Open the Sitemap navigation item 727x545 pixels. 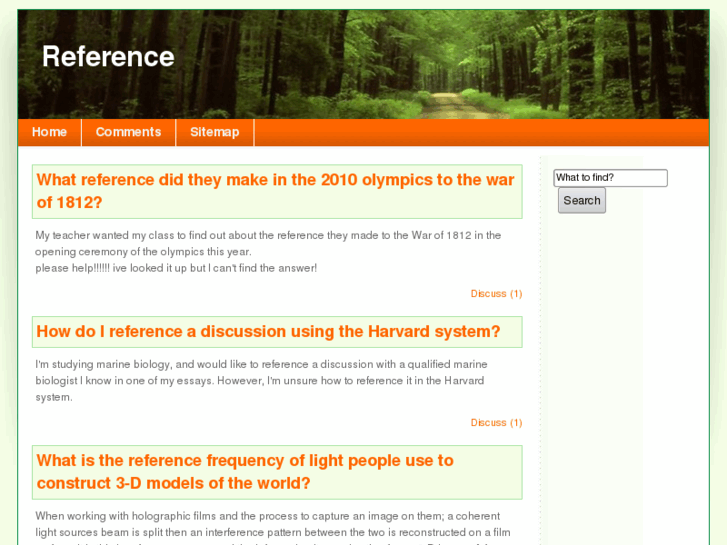pos(214,132)
